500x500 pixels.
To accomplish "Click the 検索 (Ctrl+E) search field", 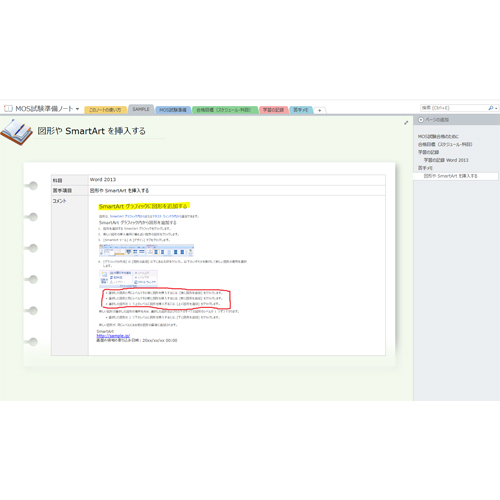I will [453, 108].
